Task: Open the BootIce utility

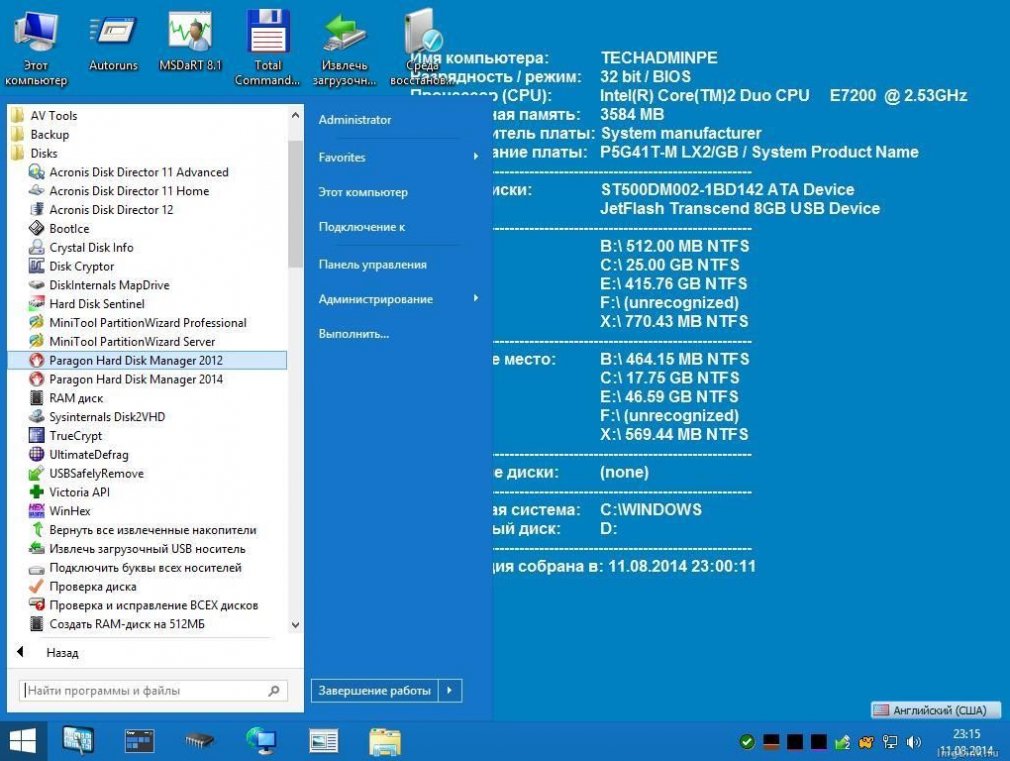Action: click(69, 229)
